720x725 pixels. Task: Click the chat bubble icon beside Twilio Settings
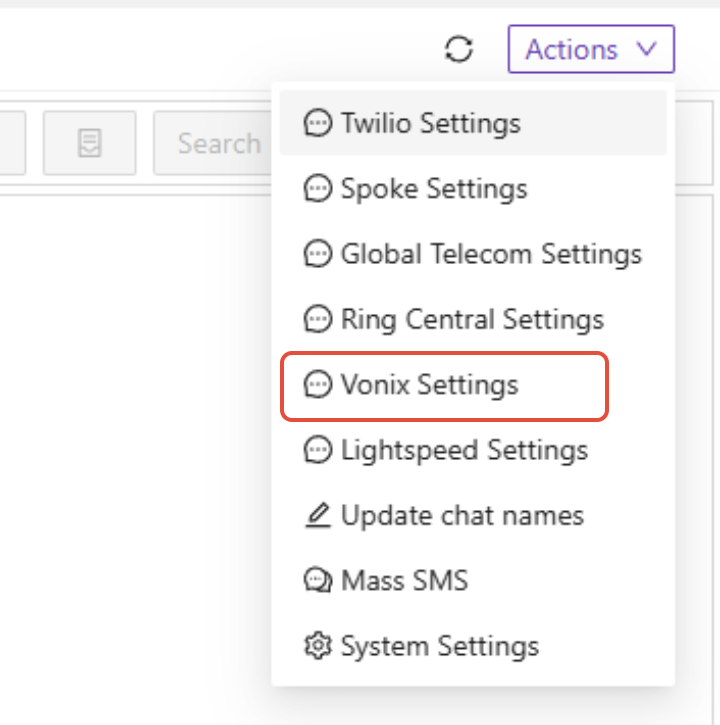(318, 123)
